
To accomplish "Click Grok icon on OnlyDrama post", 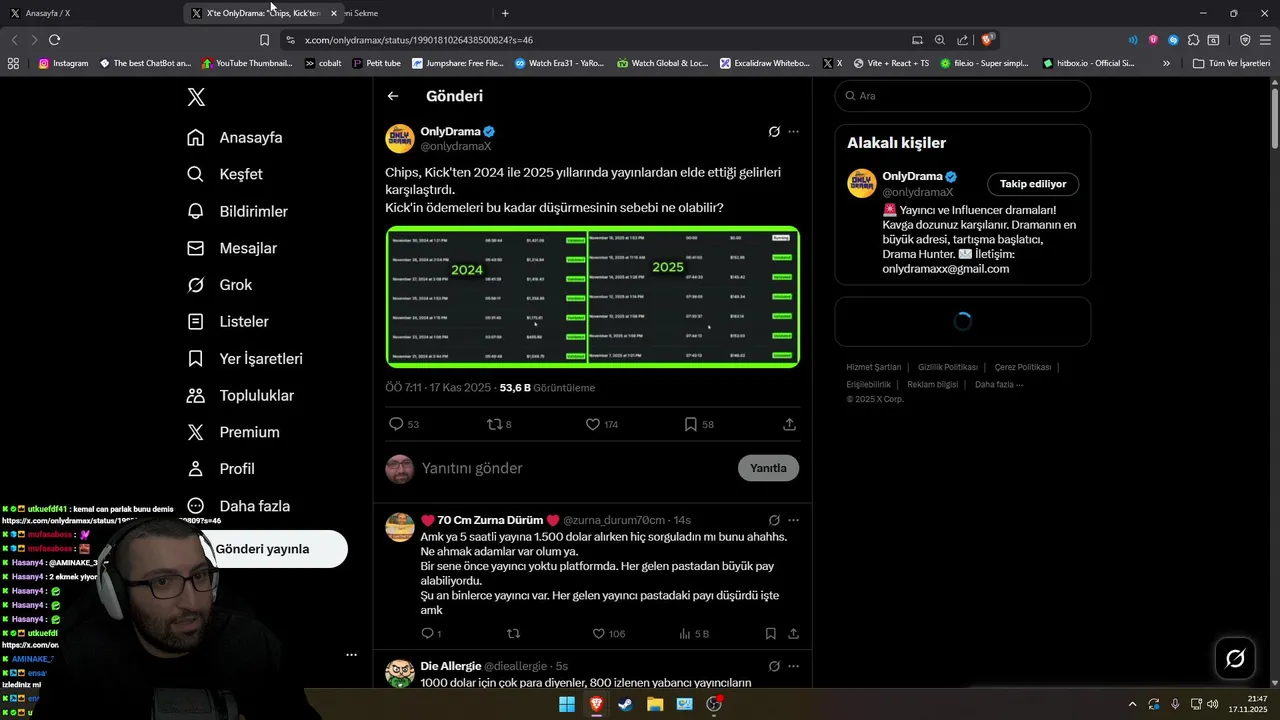I will (x=774, y=132).
